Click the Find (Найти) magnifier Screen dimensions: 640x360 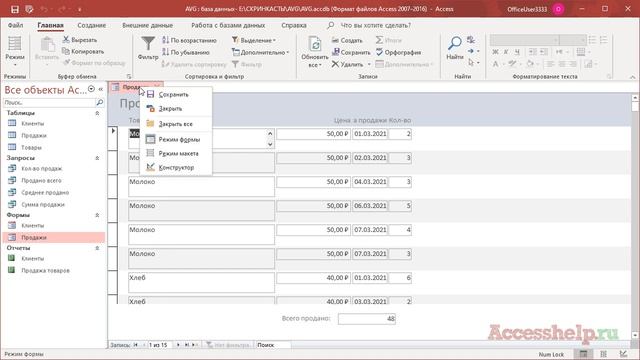pyautogui.click(x=454, y=43)
